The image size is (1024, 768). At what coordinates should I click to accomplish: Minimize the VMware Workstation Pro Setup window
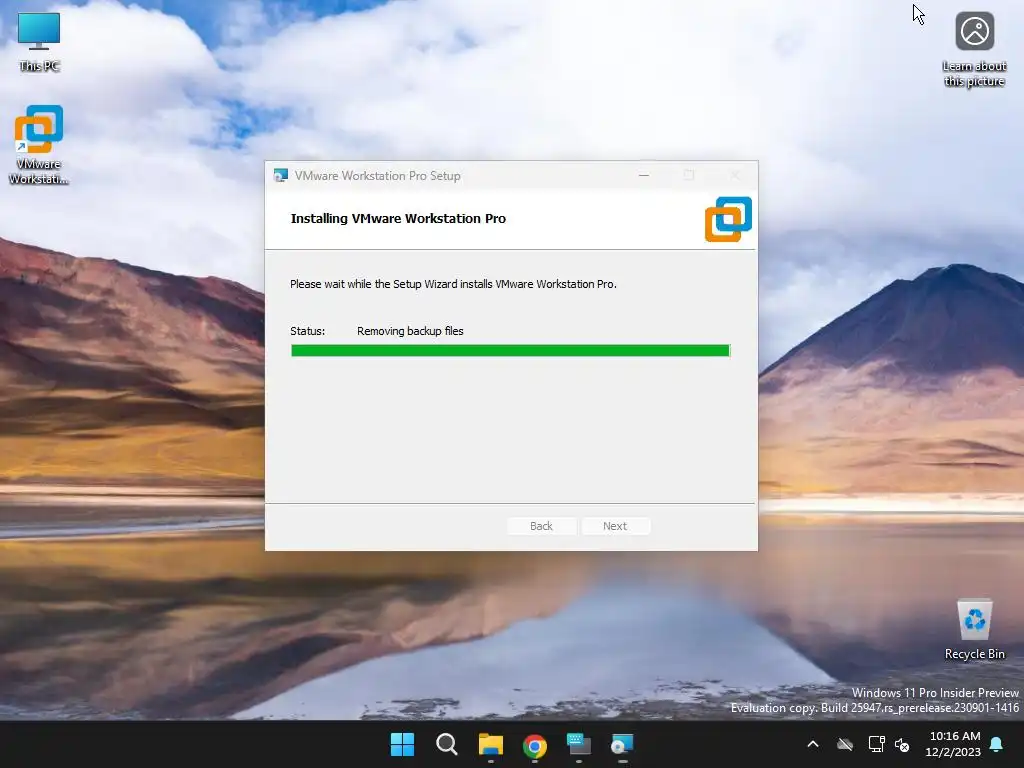[644, 175]
